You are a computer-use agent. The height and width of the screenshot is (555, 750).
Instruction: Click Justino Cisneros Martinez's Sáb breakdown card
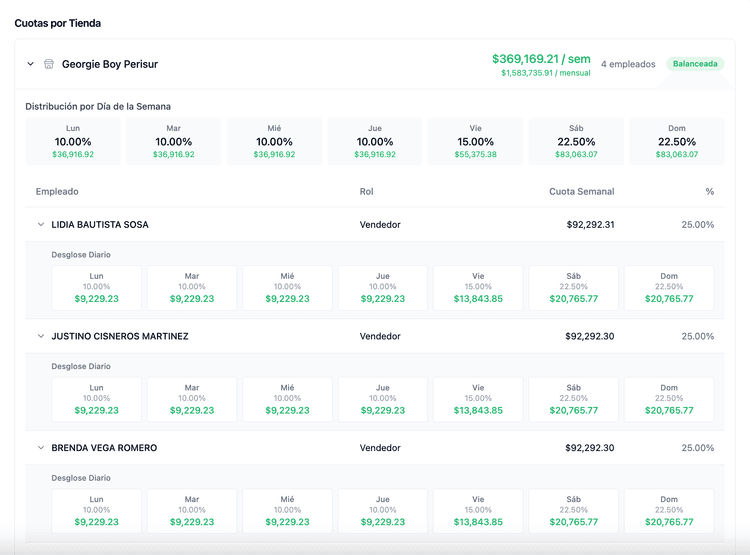click(573, 399)
